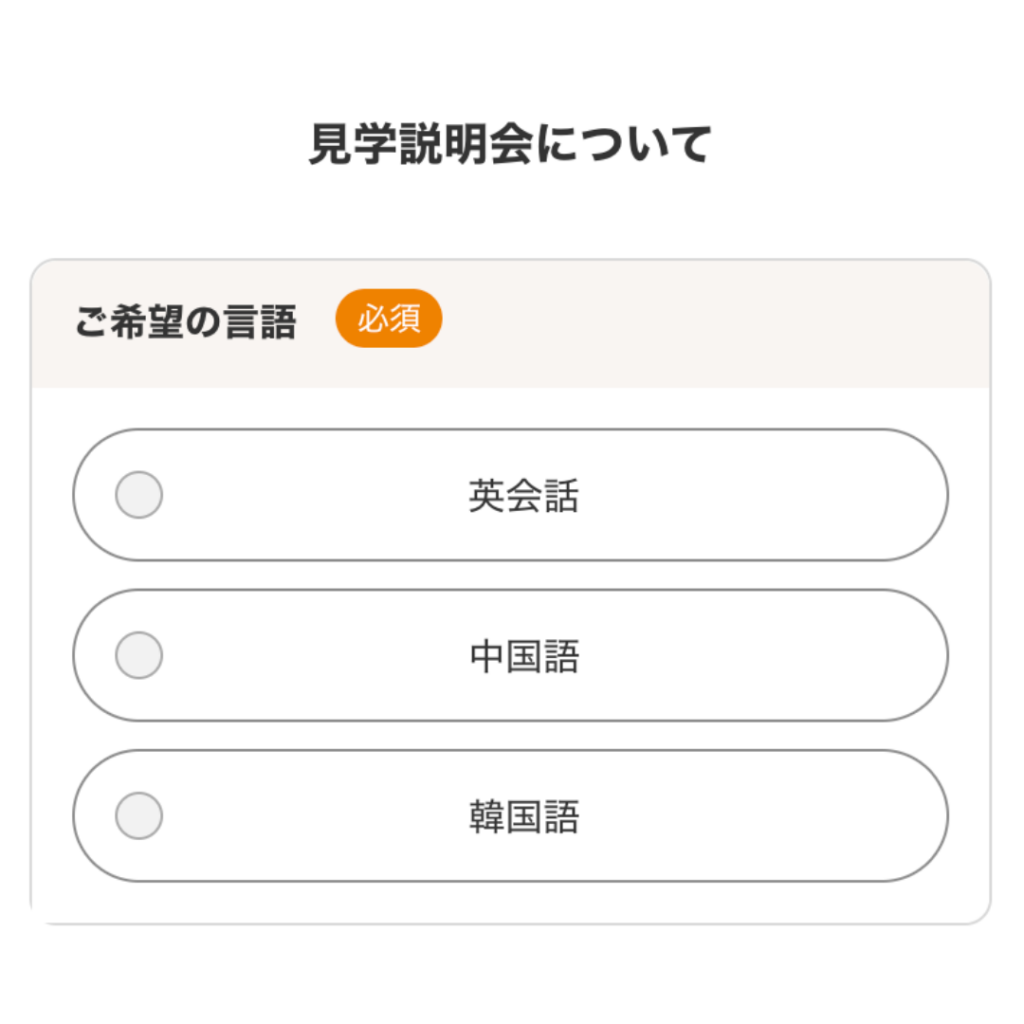The image size is (1024, 1024).
Task: Click the gap between 英会話 and 中国語 options
Action: (x=510, y=575)
